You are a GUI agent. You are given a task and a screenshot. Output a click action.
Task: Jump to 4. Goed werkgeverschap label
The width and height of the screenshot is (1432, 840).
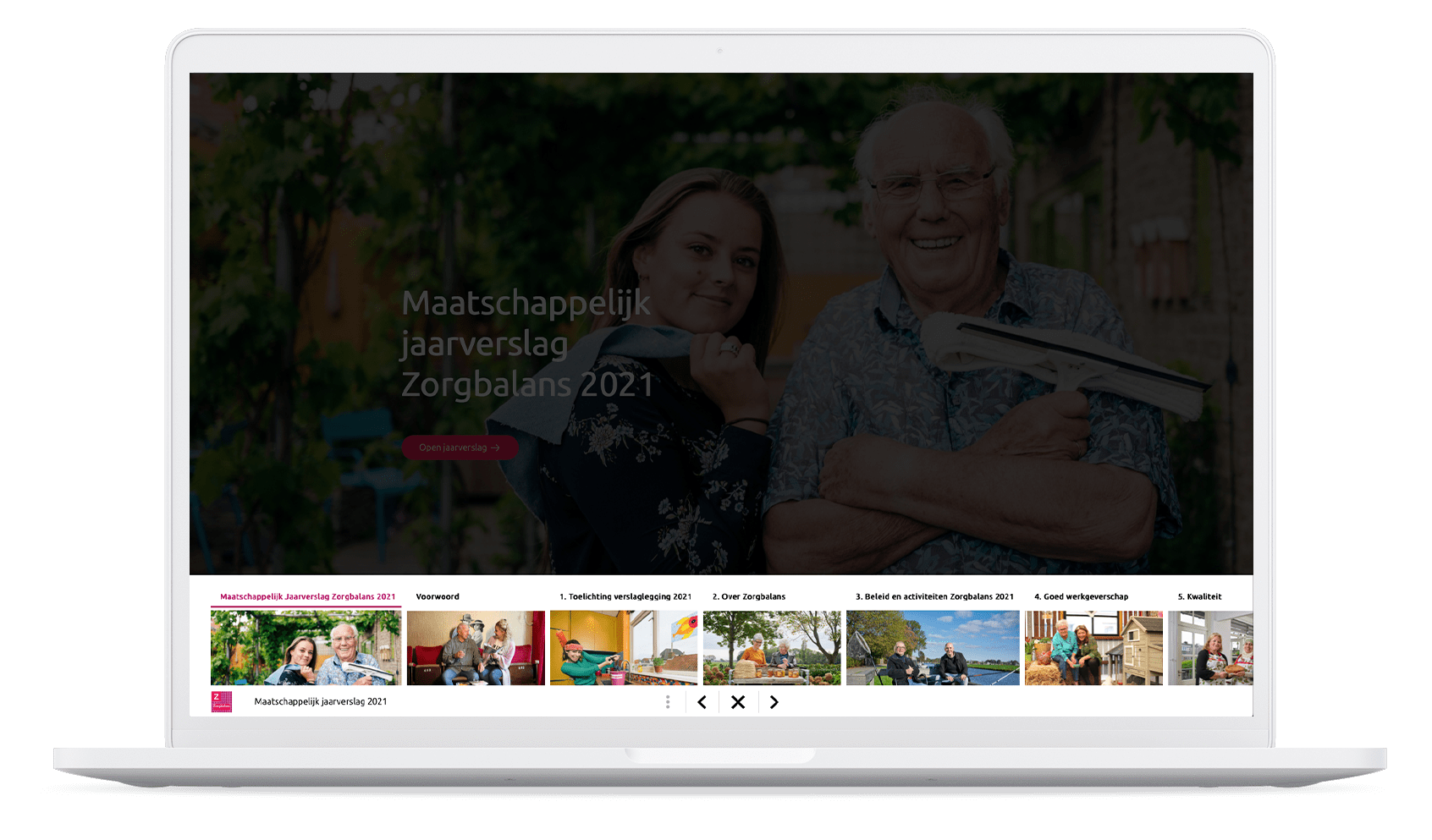point(1081,596)
